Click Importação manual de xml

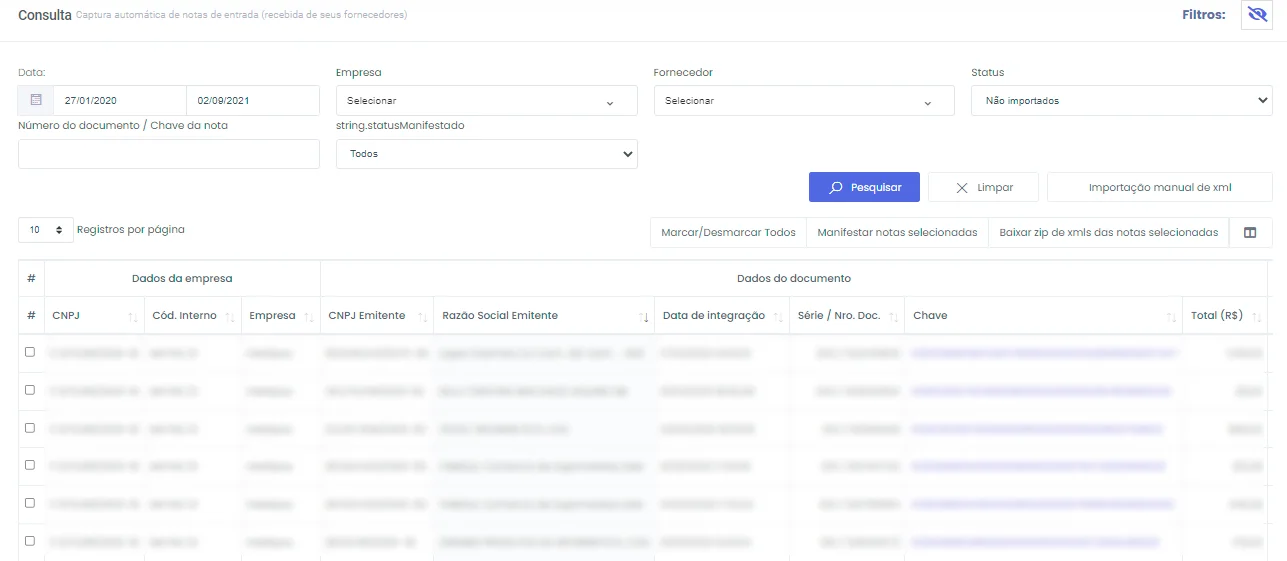point(1159,187)
